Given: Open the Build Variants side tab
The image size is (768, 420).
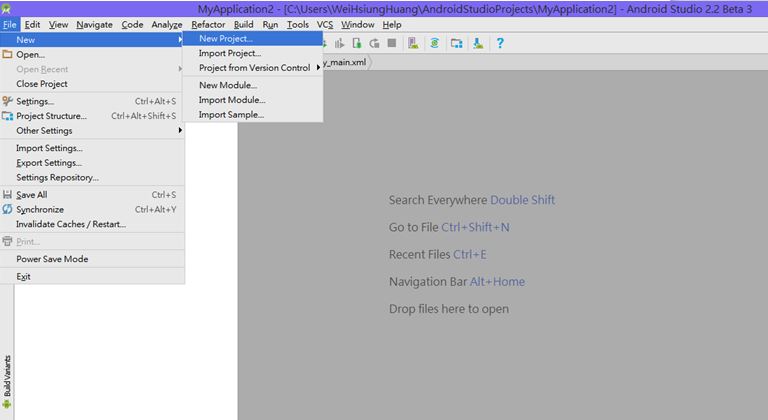Looking at the screenshot, I should pyautogui.click(x=7, y=382).
